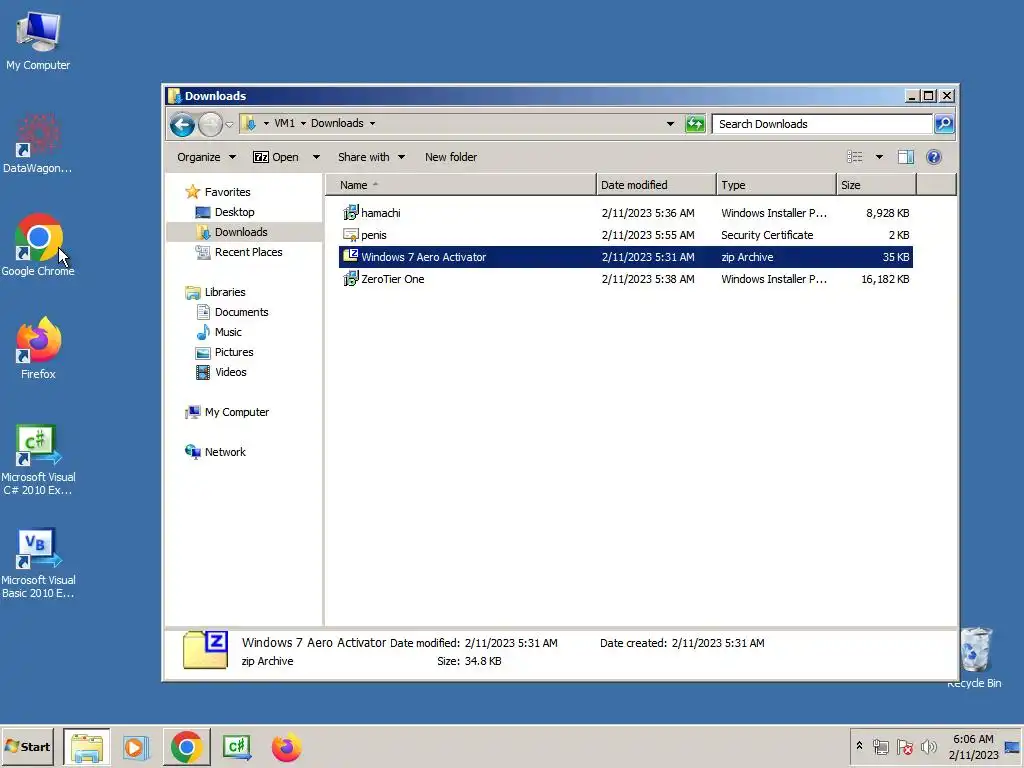Image resolution: width=1024 pixels, height=768 pixels.
Task: Create a New folder
Action: (451, 157)
